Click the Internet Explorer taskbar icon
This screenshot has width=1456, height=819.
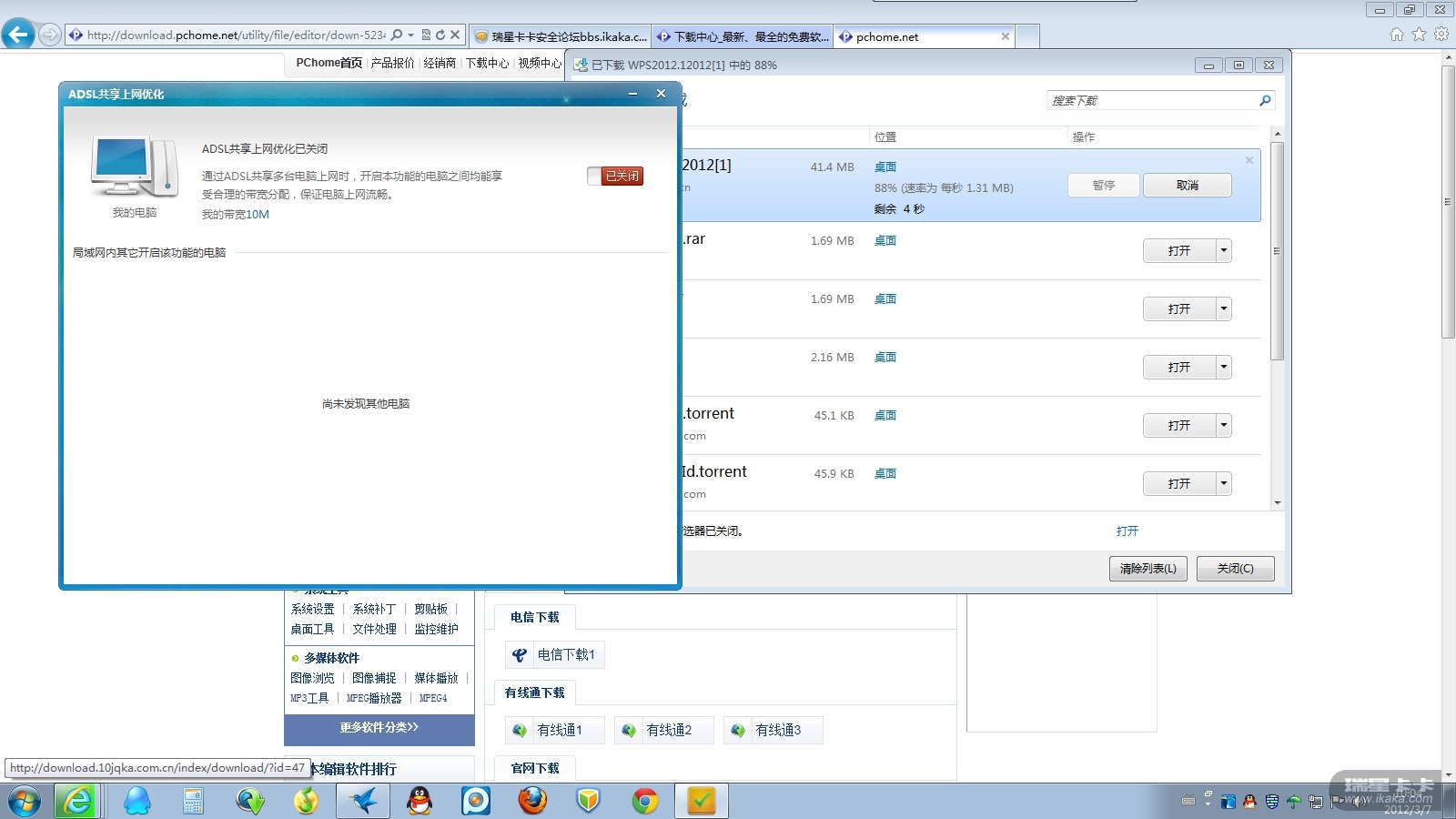pos(78,801)
